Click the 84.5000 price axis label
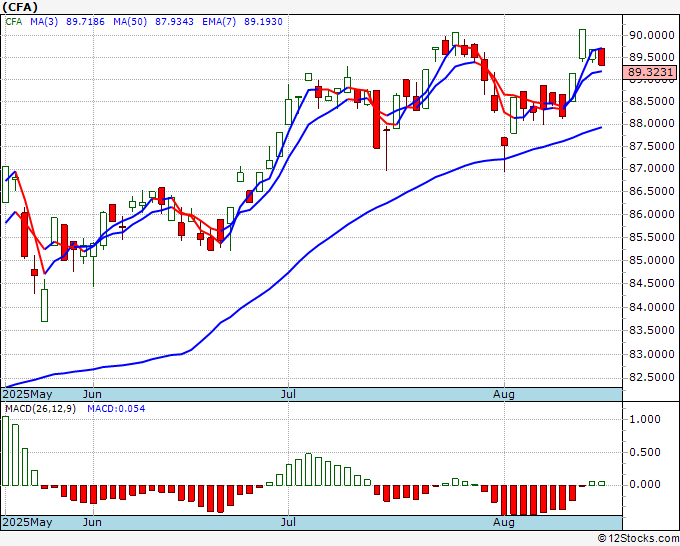This screenshot has width=680, height=546. pyautogui.click(x=652, y=283)
